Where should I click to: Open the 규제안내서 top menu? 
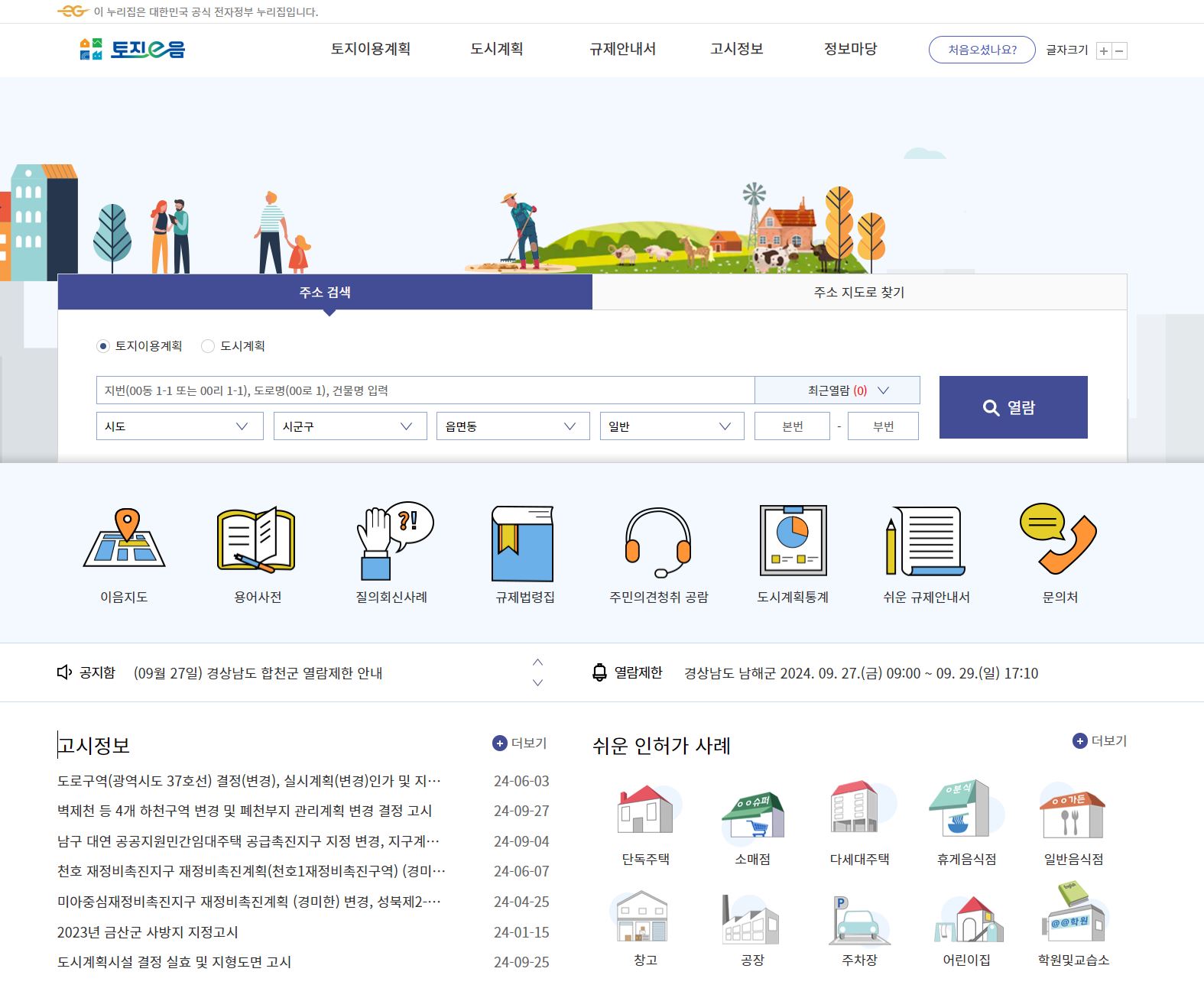pos(622,49)
